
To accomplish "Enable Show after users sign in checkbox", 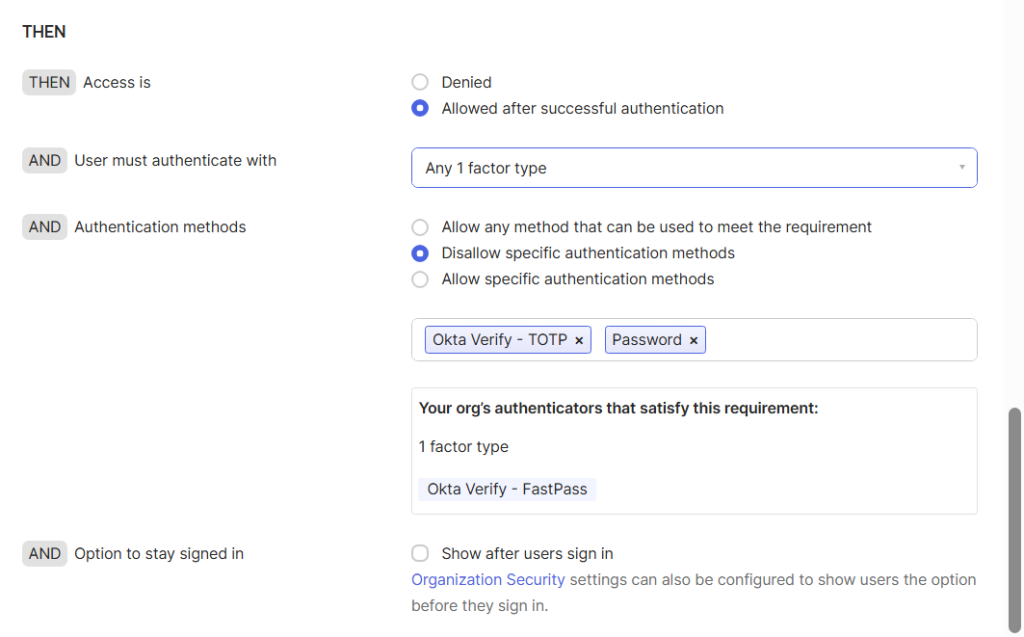I will (x=420, y=553).
